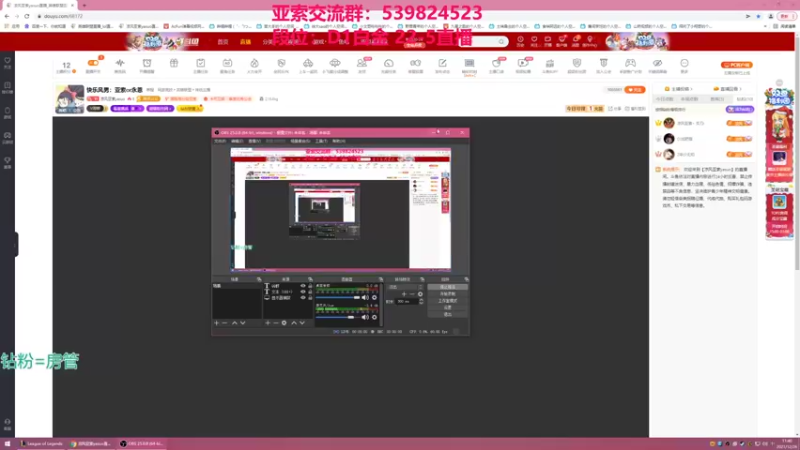Open scenes panel dock icon in OBS
The image size is (800, 450).
tap(259, 280)
